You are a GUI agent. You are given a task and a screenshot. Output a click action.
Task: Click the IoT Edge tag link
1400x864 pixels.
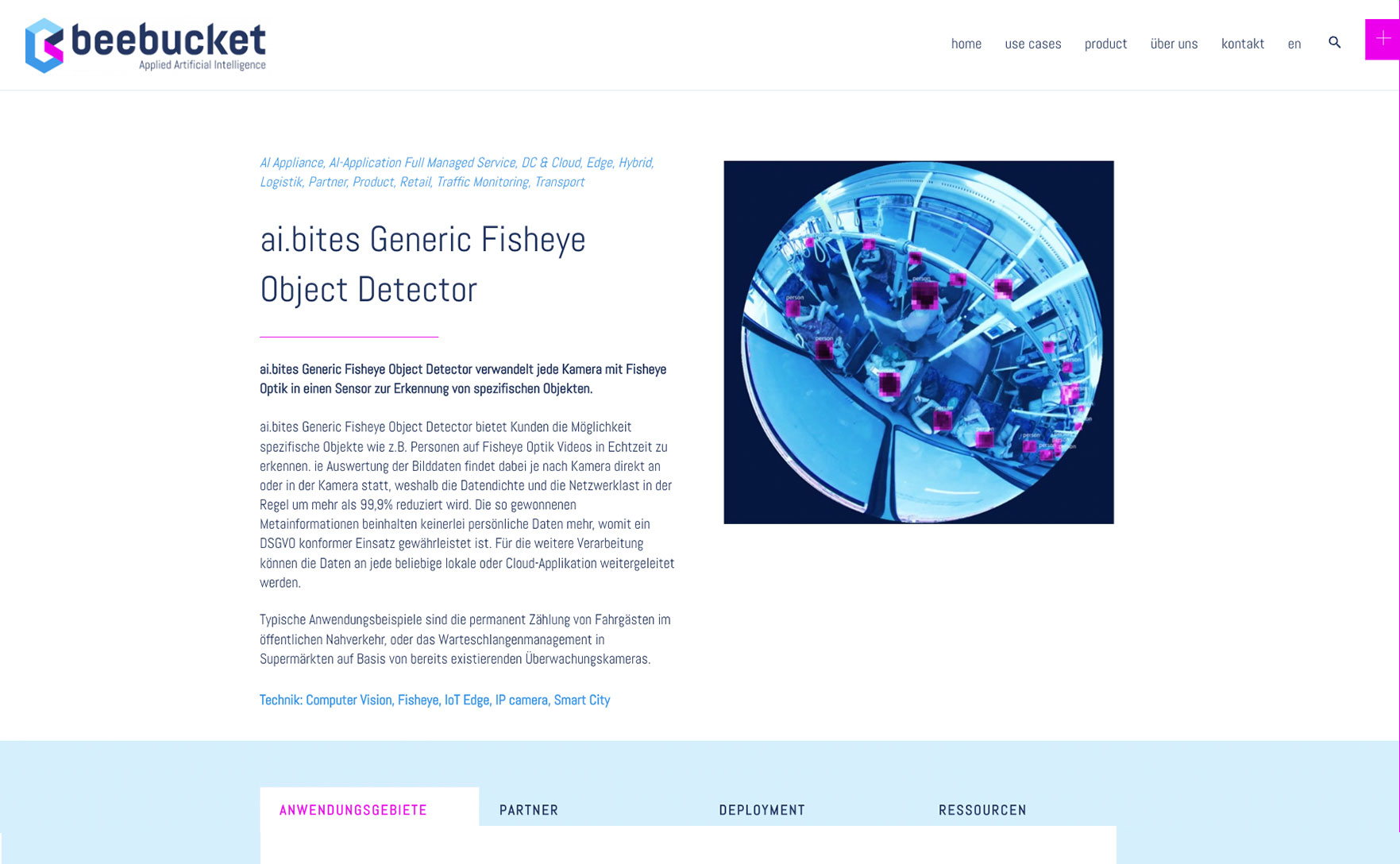pos(466,700)
